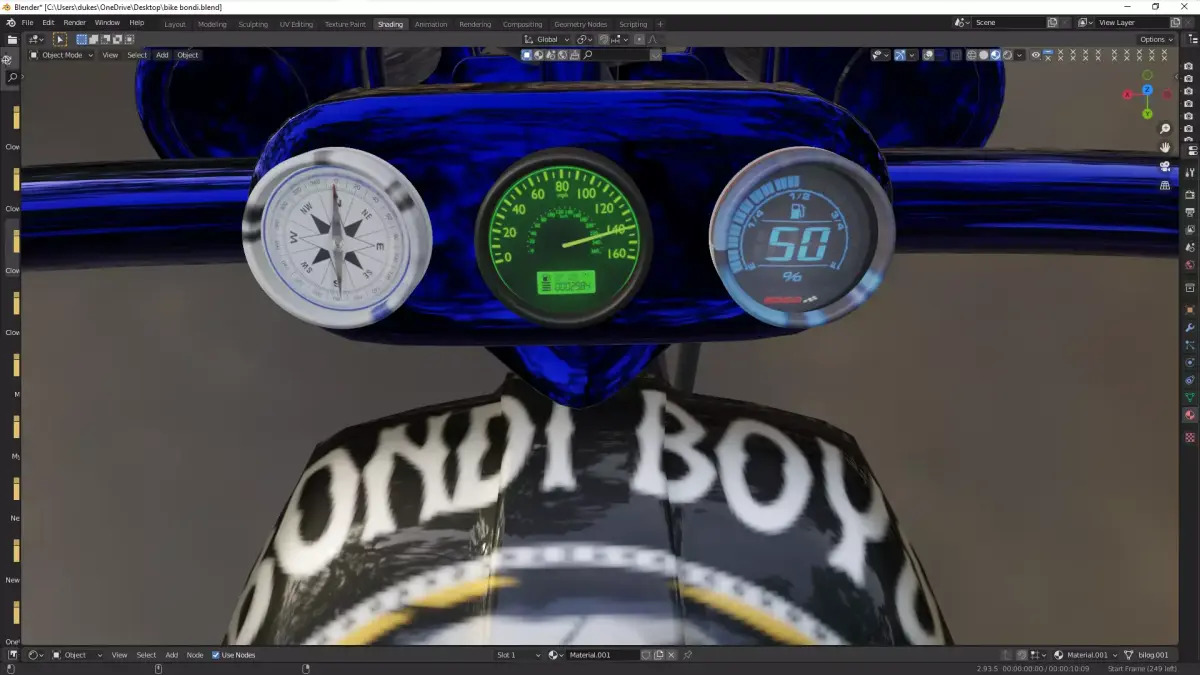This screenshot has height=675, width=1200.
Task: Switch to the Layout workspace tab
Action: (175, 24)
